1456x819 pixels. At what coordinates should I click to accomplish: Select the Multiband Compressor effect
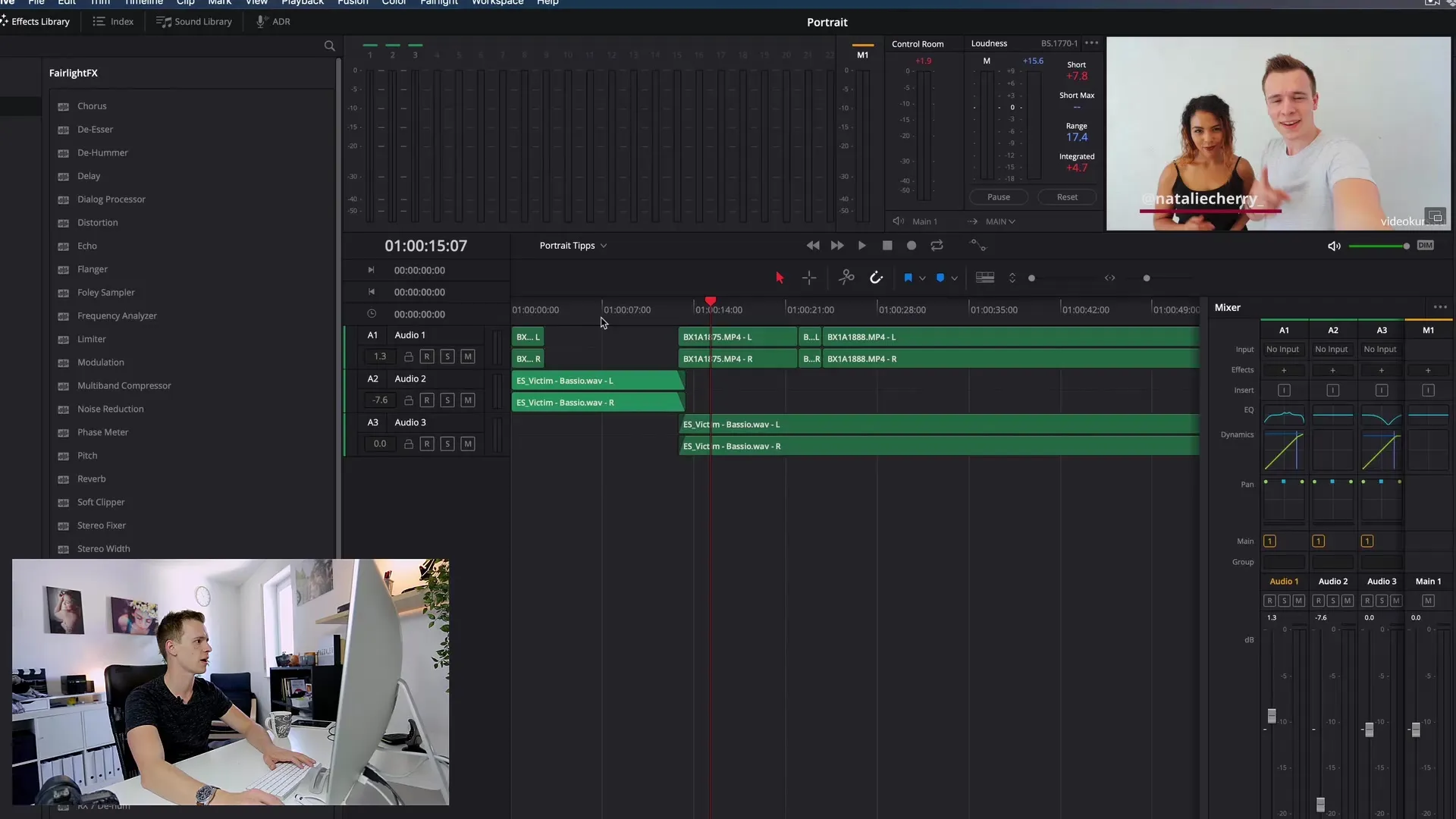pyautogui.click(x=124, y=385)
